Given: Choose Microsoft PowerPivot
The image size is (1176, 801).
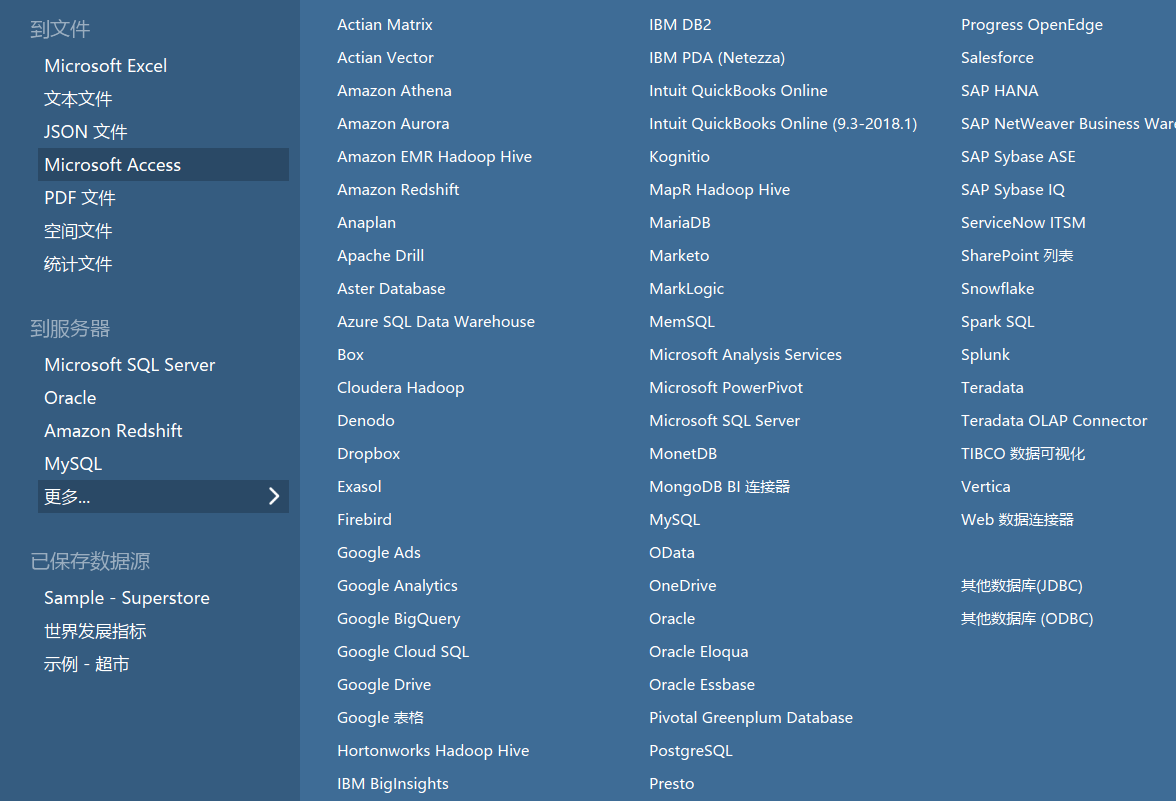Looking at the screenshot, I should click(726, 388).
